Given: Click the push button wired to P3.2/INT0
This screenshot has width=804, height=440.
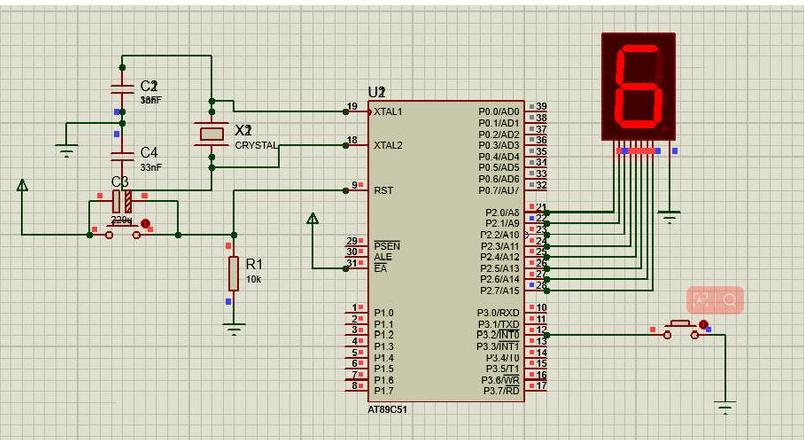Looking at the screenshot, I should point(681,329).
